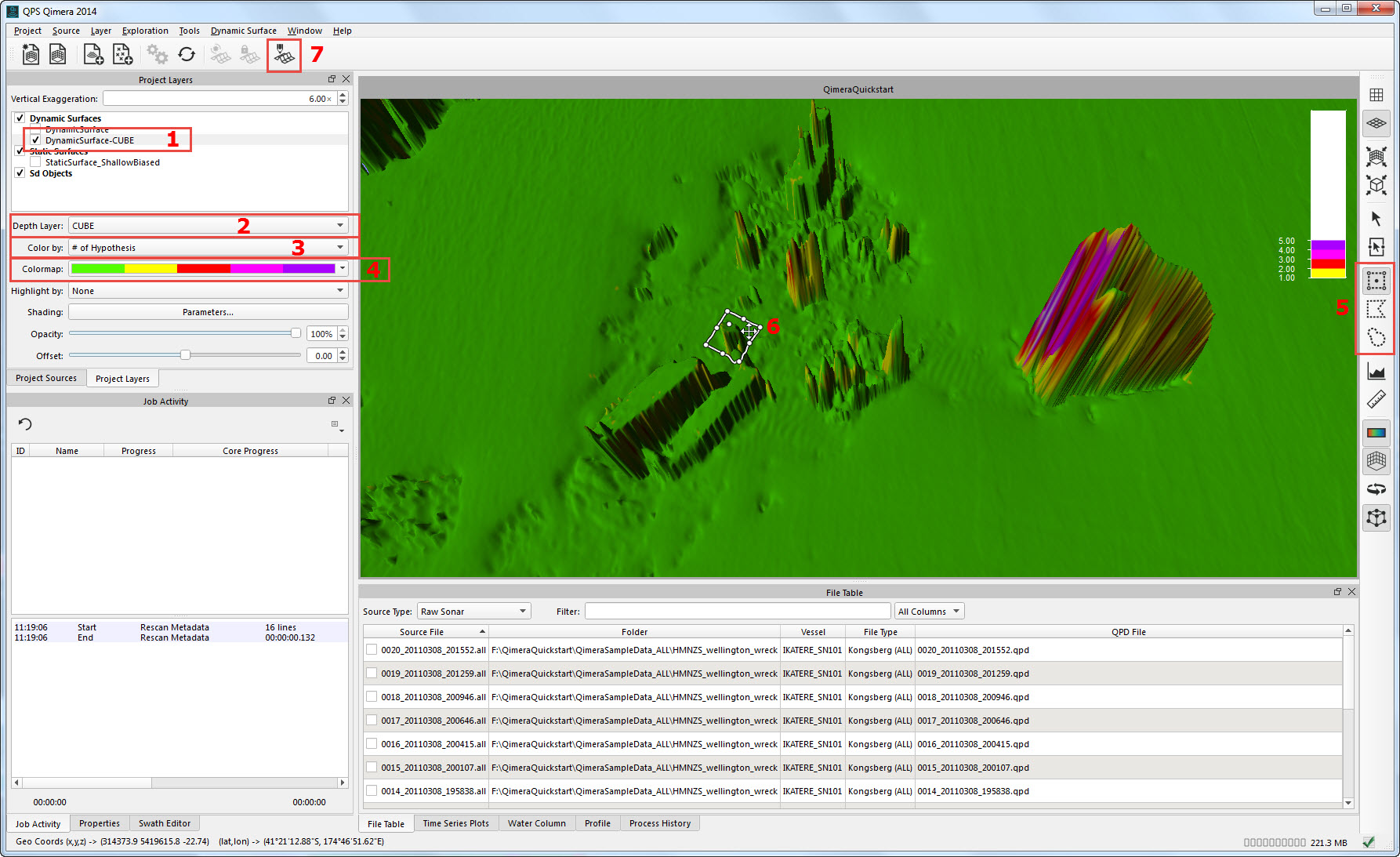
Task: Switch to the Water Column tab
Action: click(536, 823)
